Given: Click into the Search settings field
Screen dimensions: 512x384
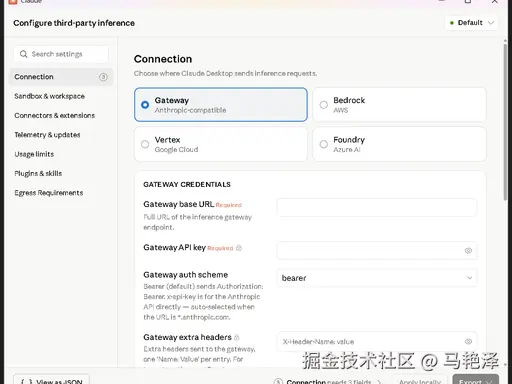Looking at the screenshot, I should (x=61, y=54).
